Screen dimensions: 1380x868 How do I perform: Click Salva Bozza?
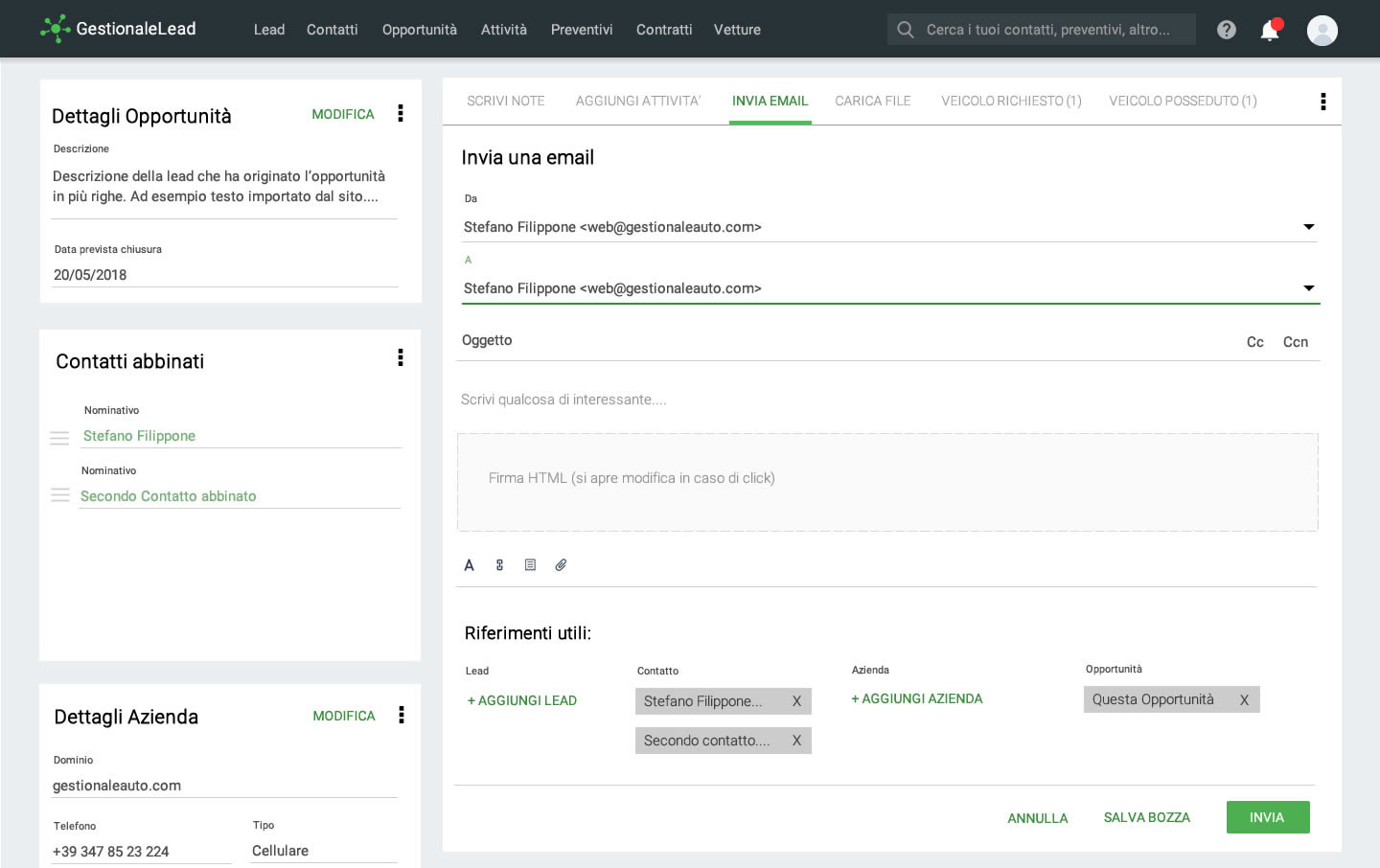click(x=1147, y=817)
